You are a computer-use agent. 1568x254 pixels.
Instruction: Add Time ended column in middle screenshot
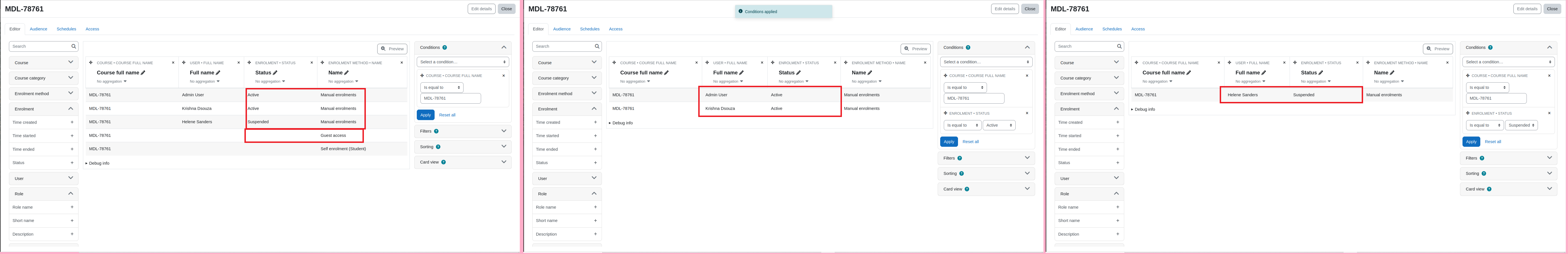click(x=595, y=149)
